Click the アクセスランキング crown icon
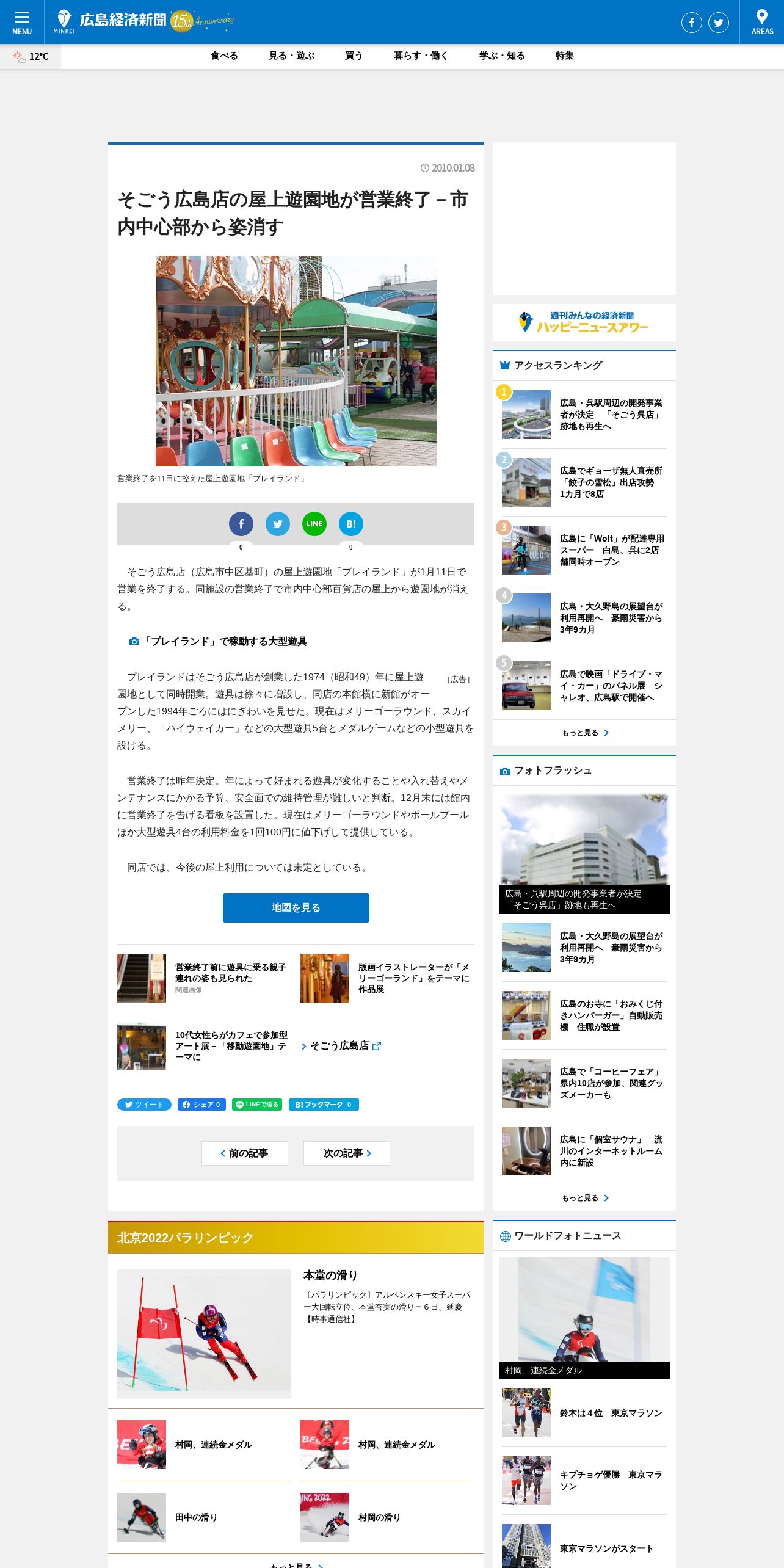 click(505, 366)
